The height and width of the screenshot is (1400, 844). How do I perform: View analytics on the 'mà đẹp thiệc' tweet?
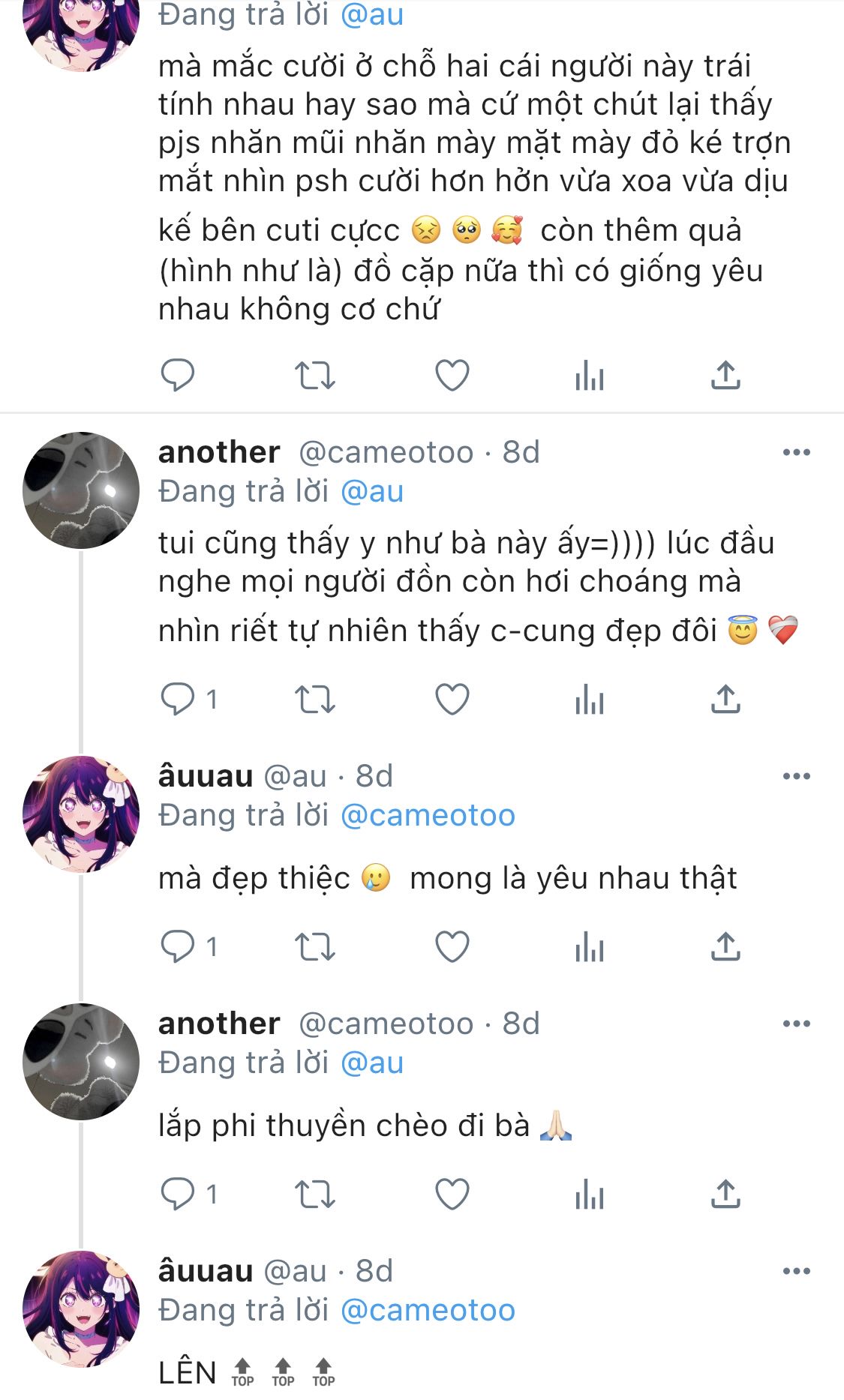590,946
